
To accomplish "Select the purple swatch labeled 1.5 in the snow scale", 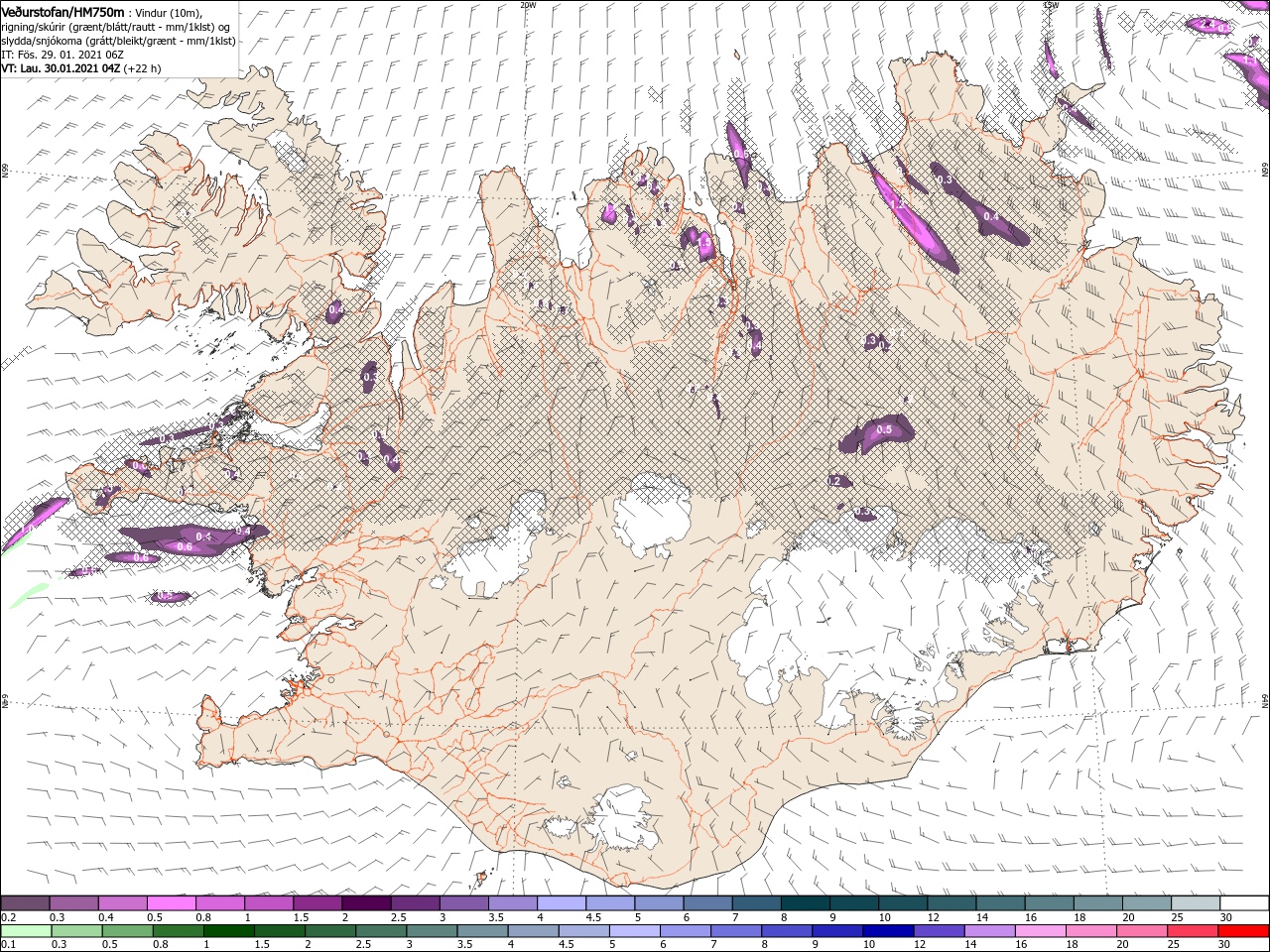I will tap(317, 902).
